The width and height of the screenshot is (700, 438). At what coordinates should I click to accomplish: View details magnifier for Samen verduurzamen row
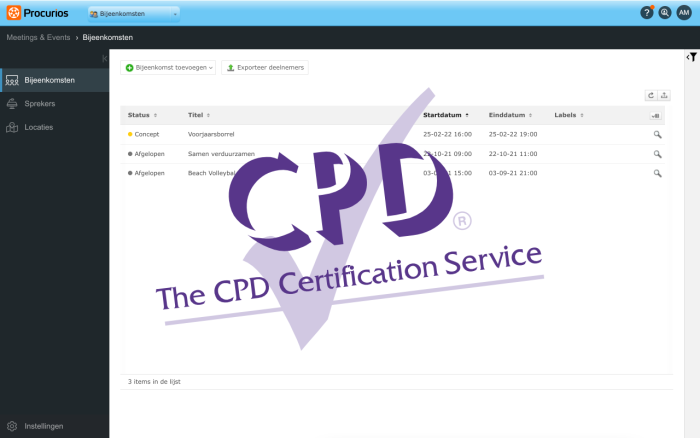click(x=658, y=154)
